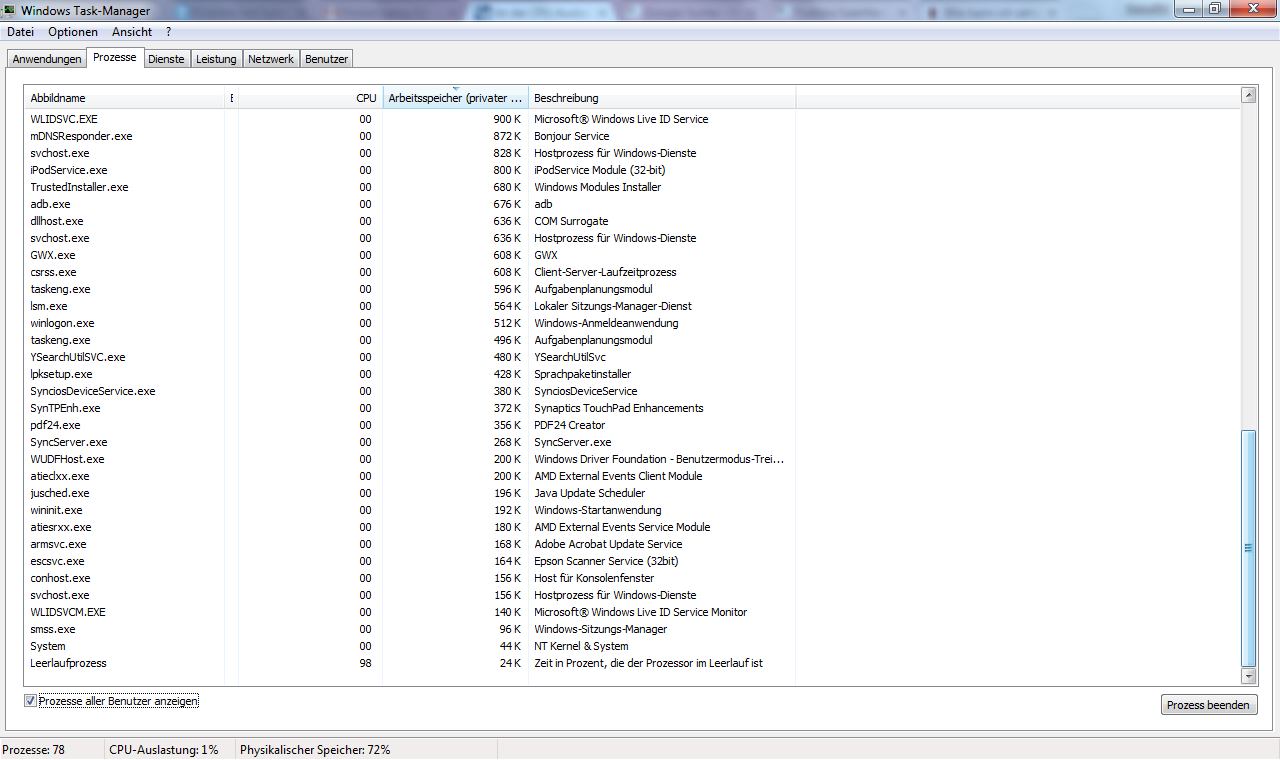Select the TrustedInstaller.exe process
Image resolution: width=1280 pixels, height=760 pixels.
coord(79,187)
